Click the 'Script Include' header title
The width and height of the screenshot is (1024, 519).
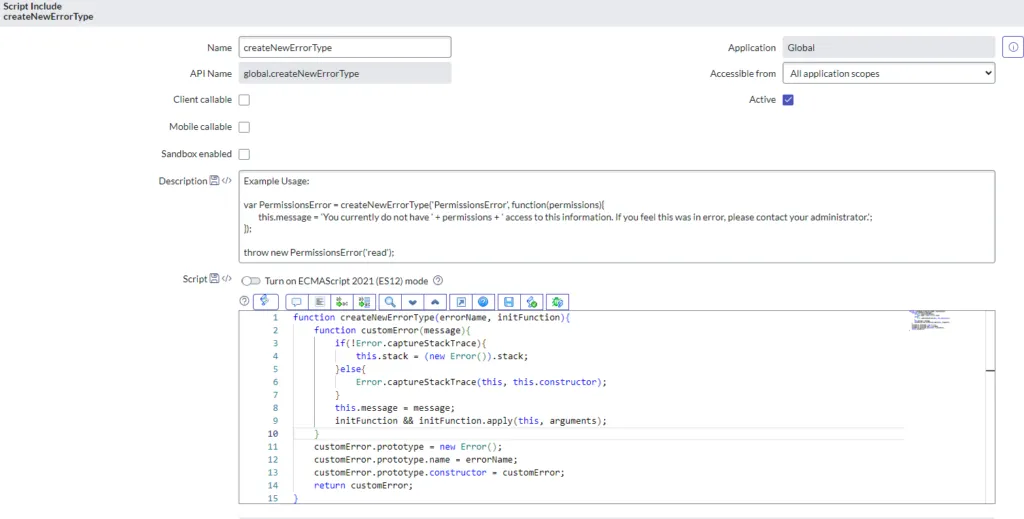click(x=33, y=7)
